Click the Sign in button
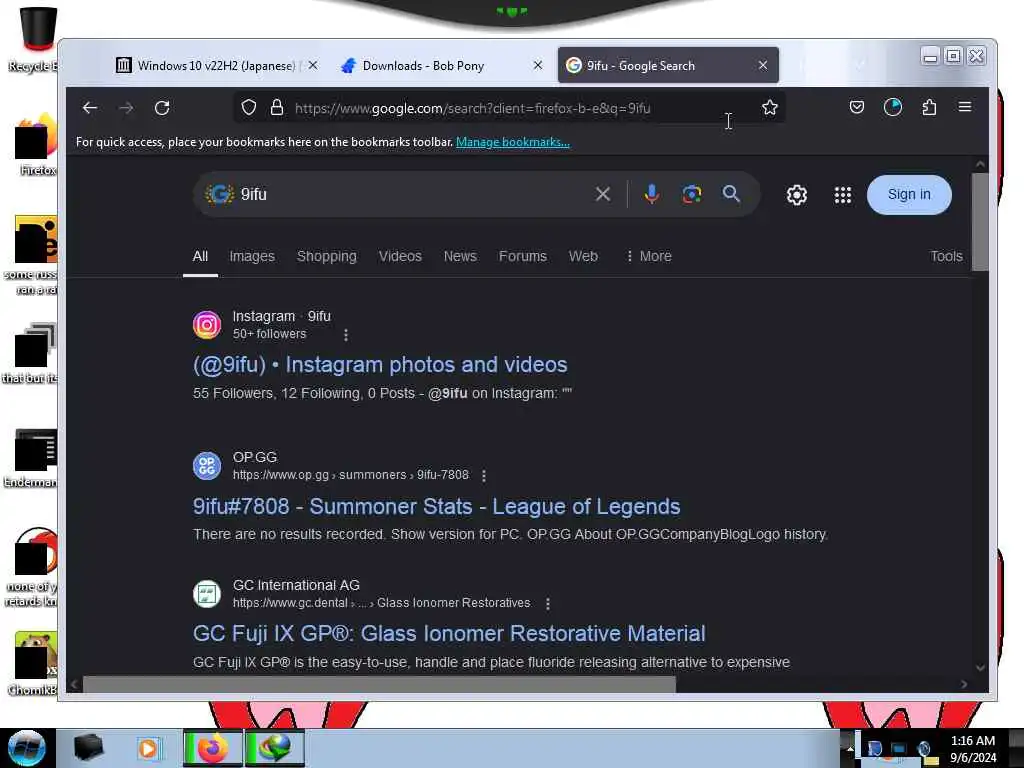 [909, 195]
